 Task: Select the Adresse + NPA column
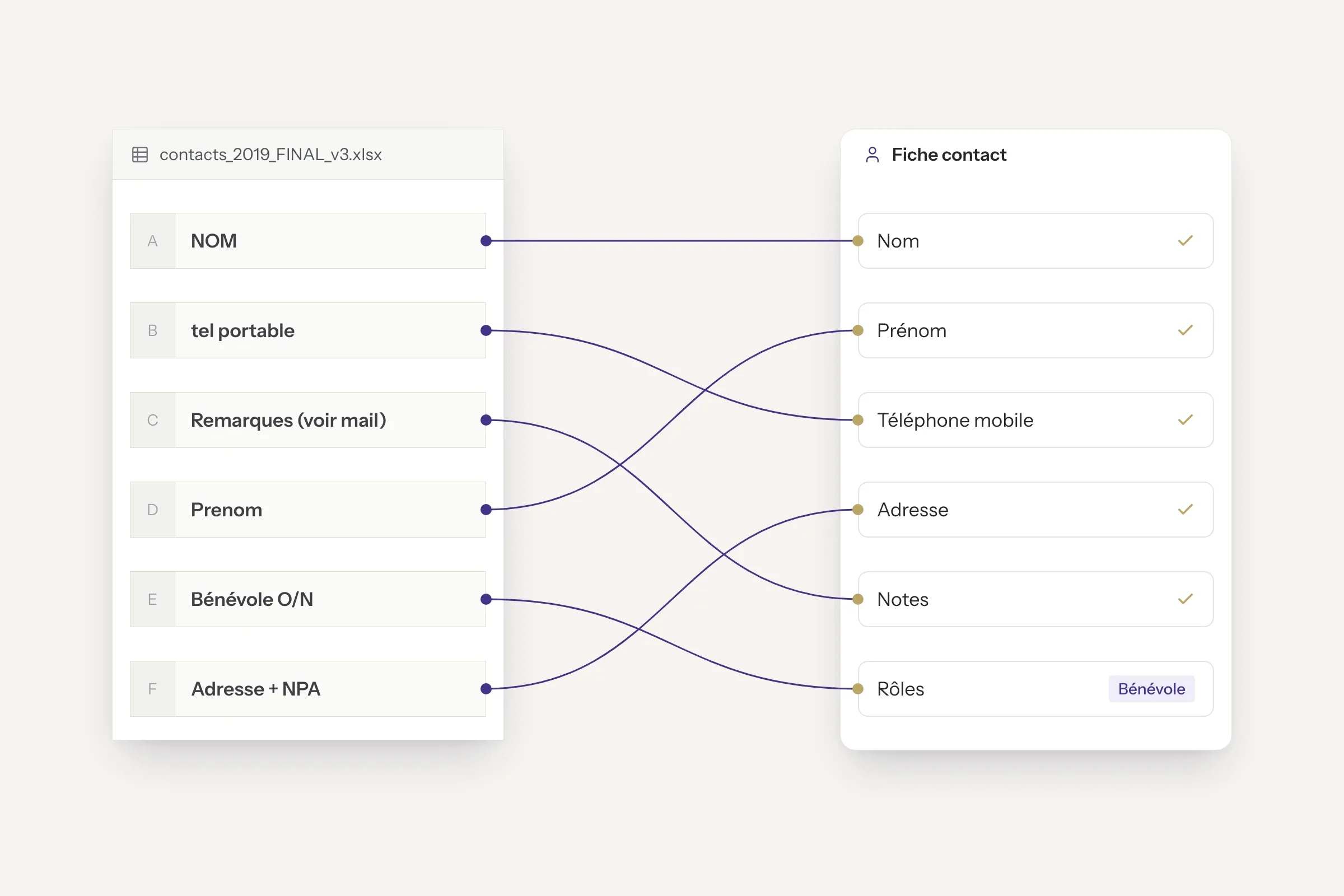(x=308, y=689)
